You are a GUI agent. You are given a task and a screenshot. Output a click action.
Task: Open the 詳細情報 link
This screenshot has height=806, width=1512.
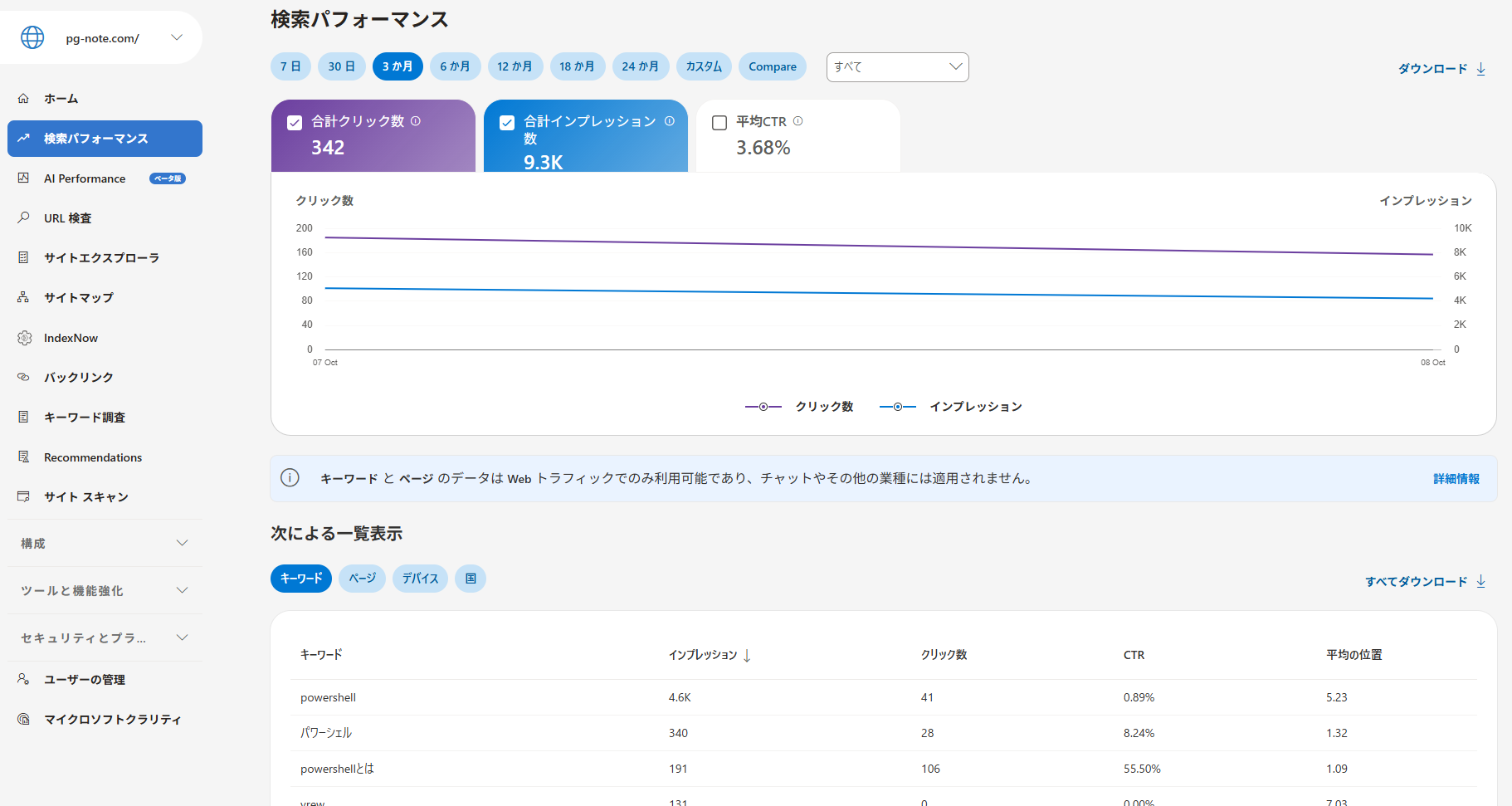1456,479
